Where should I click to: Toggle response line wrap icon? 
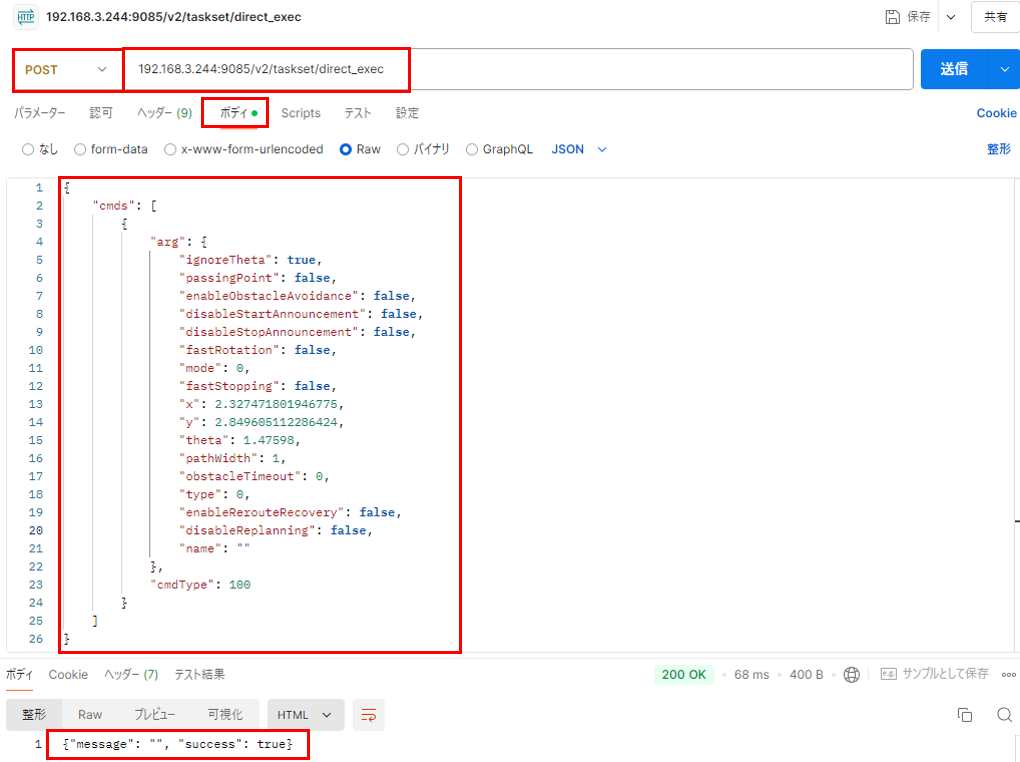pyautogui.click(x=369, y=715)
